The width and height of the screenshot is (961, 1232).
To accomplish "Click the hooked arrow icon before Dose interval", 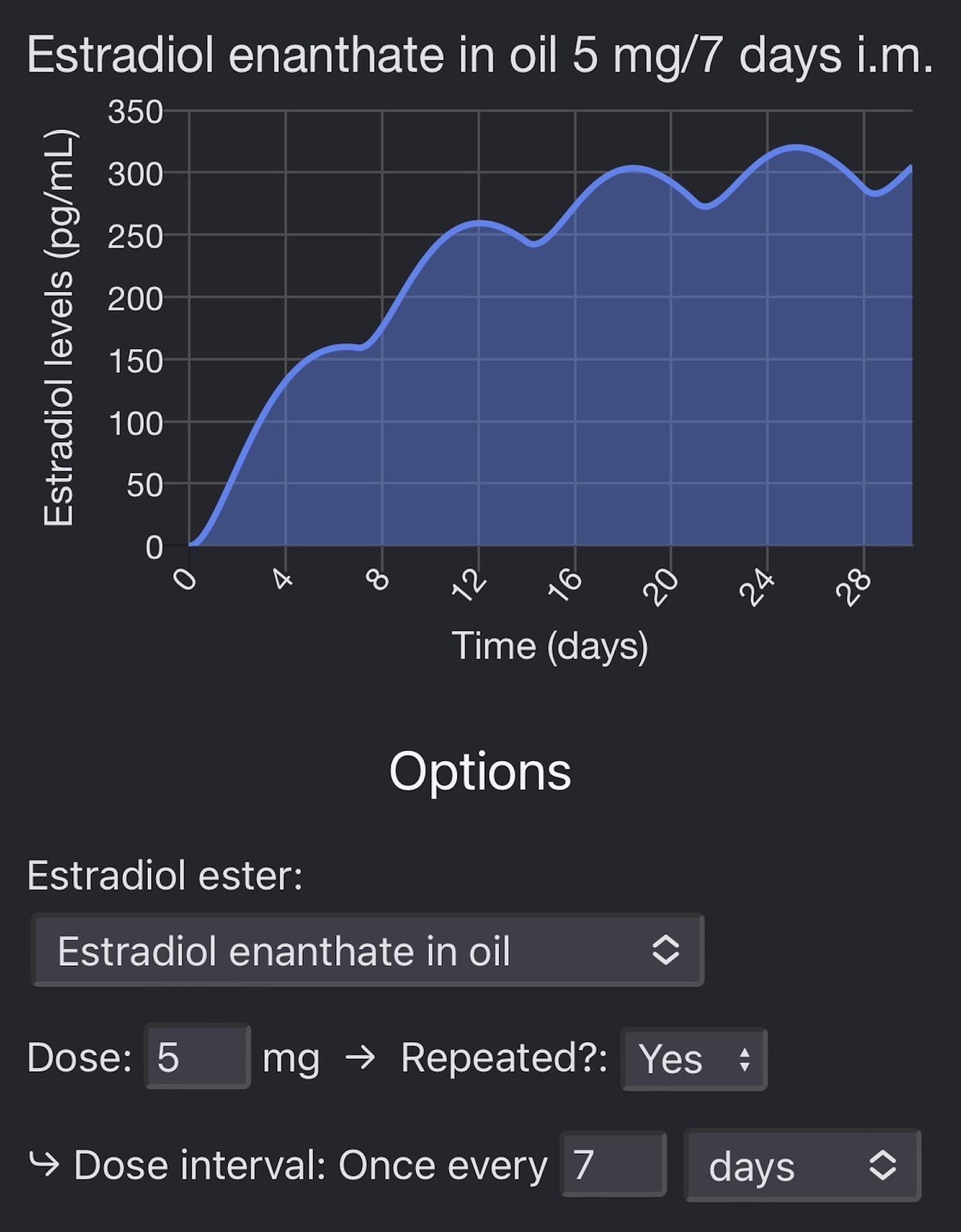I will 44,1163.
